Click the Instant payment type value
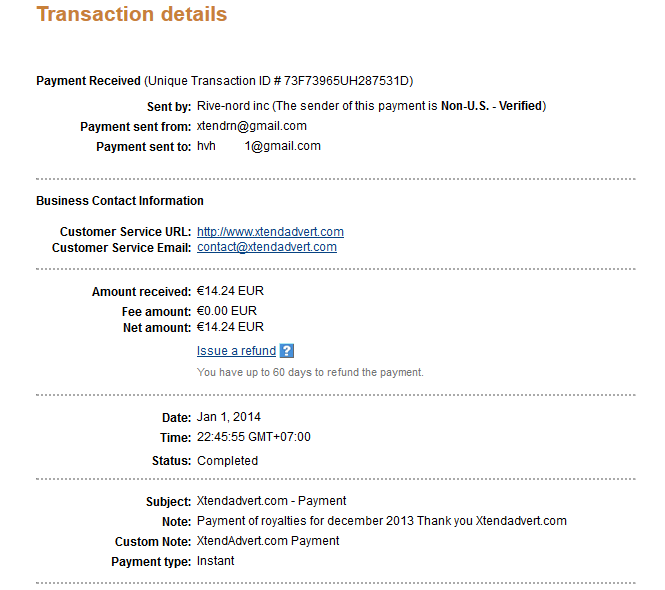Viewport: 665px width, 590px height. tap(215, 561)
